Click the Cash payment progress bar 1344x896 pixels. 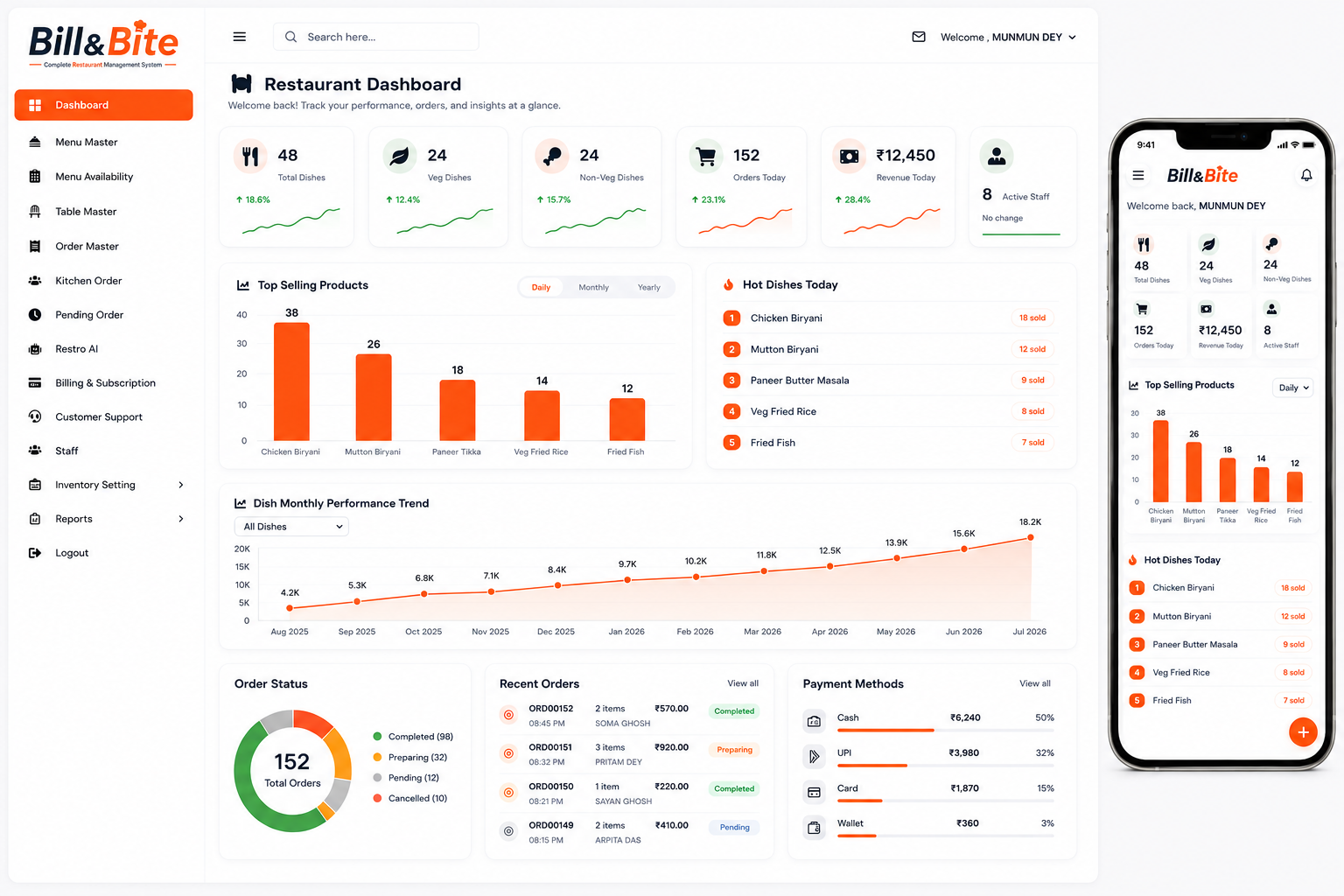pos(945,730)
